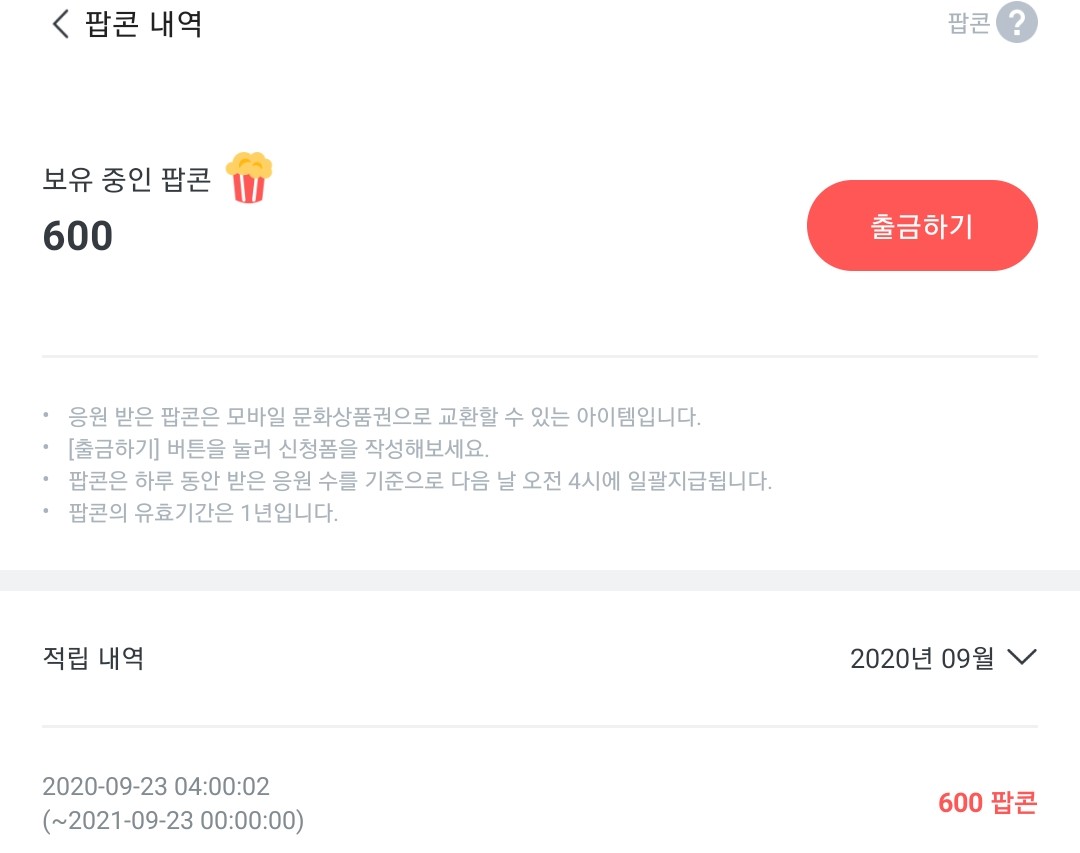This screenshot has width=1080, height=853.
Task: Tap the gray 팝콘 label beside help icon
Action: pyautogui.click(x=968, y=24)
